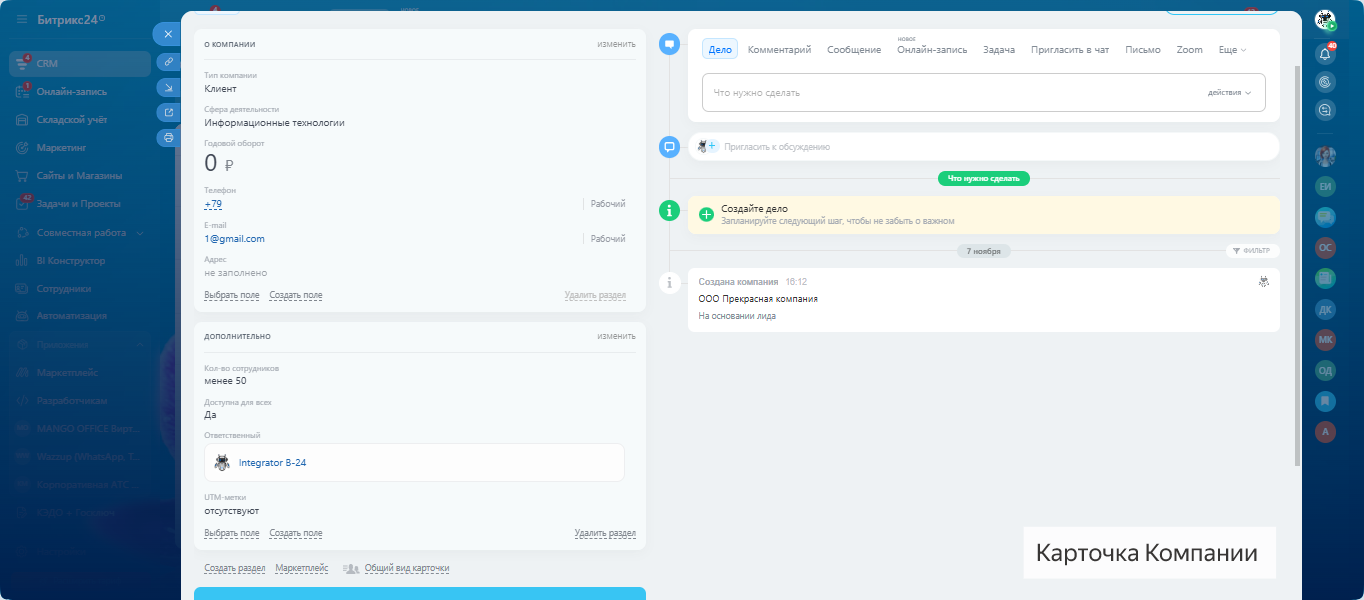Open chat with МК contact avatar

pyautogui.click(x=1325, y=340)
